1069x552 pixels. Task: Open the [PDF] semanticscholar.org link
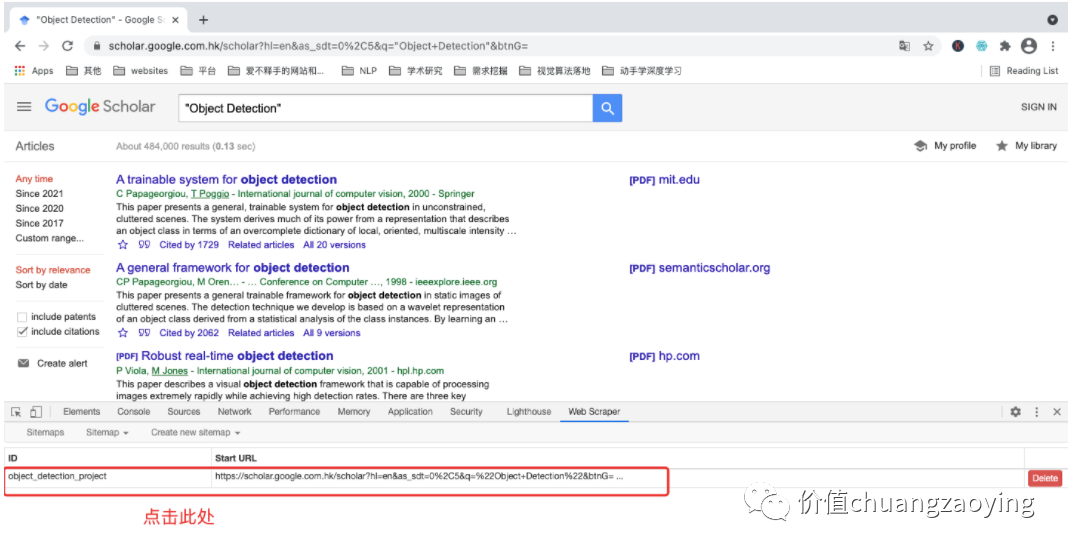(699, 268)
